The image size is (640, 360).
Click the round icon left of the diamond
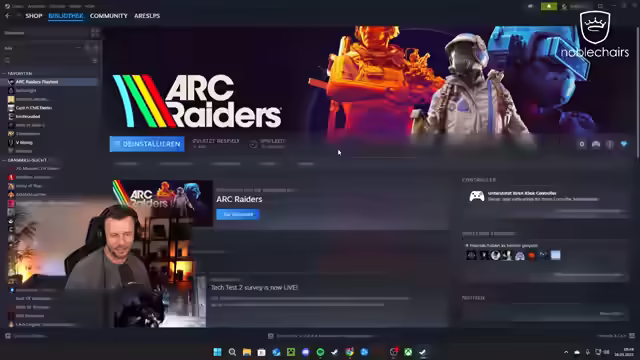[610, 144]
